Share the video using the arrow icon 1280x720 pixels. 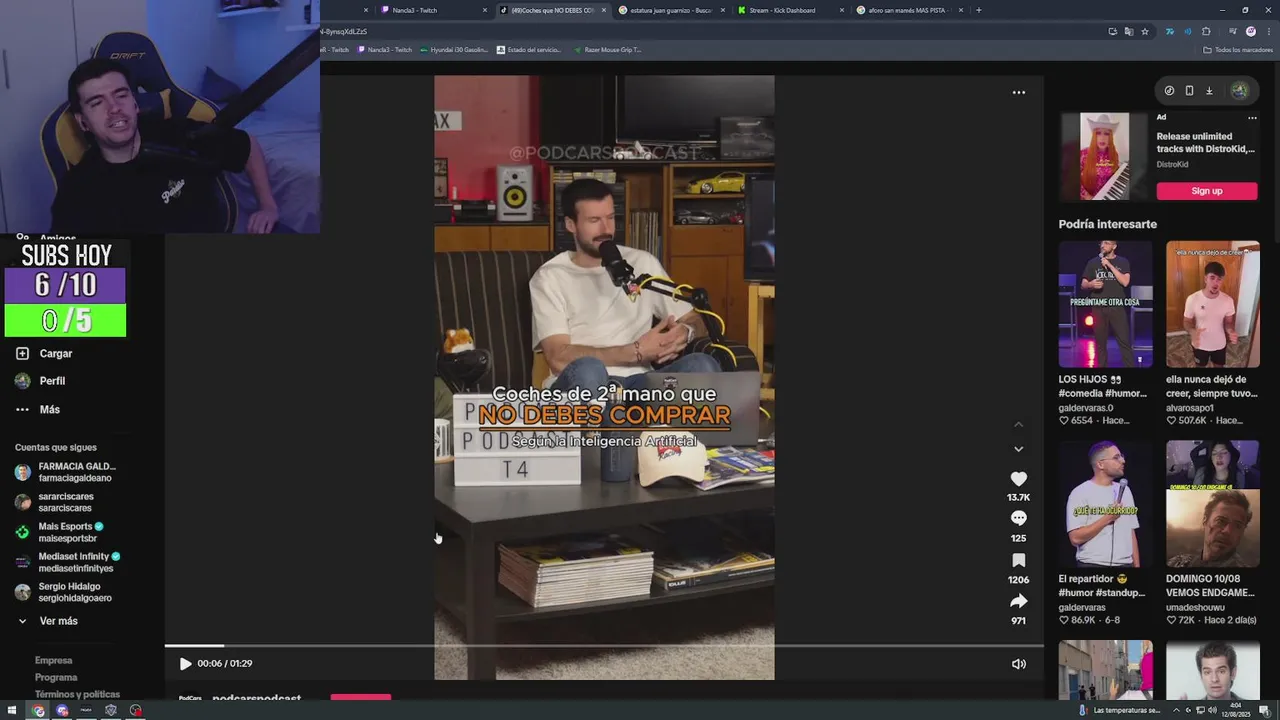coord(1018,601)
